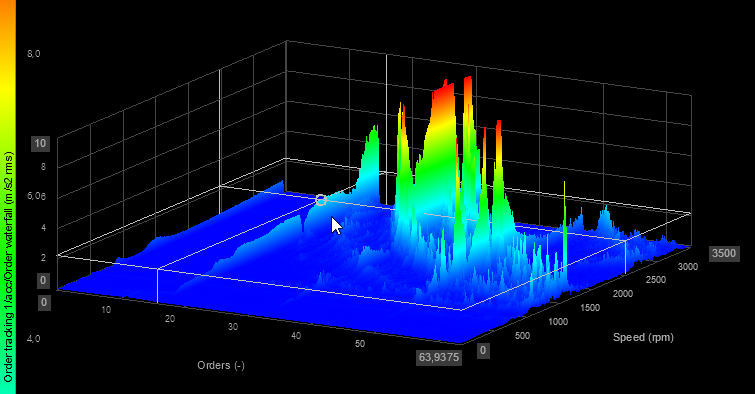Click the Orders (-) axis label
Viewport: 755px width, 394px height.
tap(221, 365)
